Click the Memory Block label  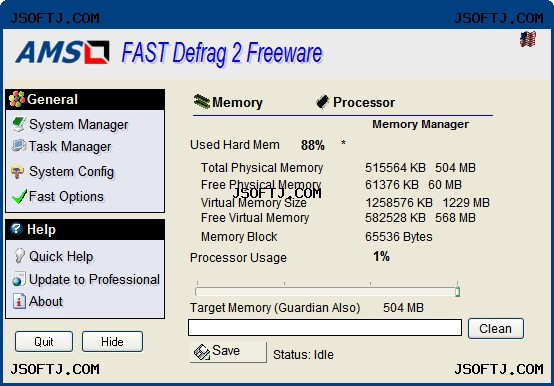(239, 237)
